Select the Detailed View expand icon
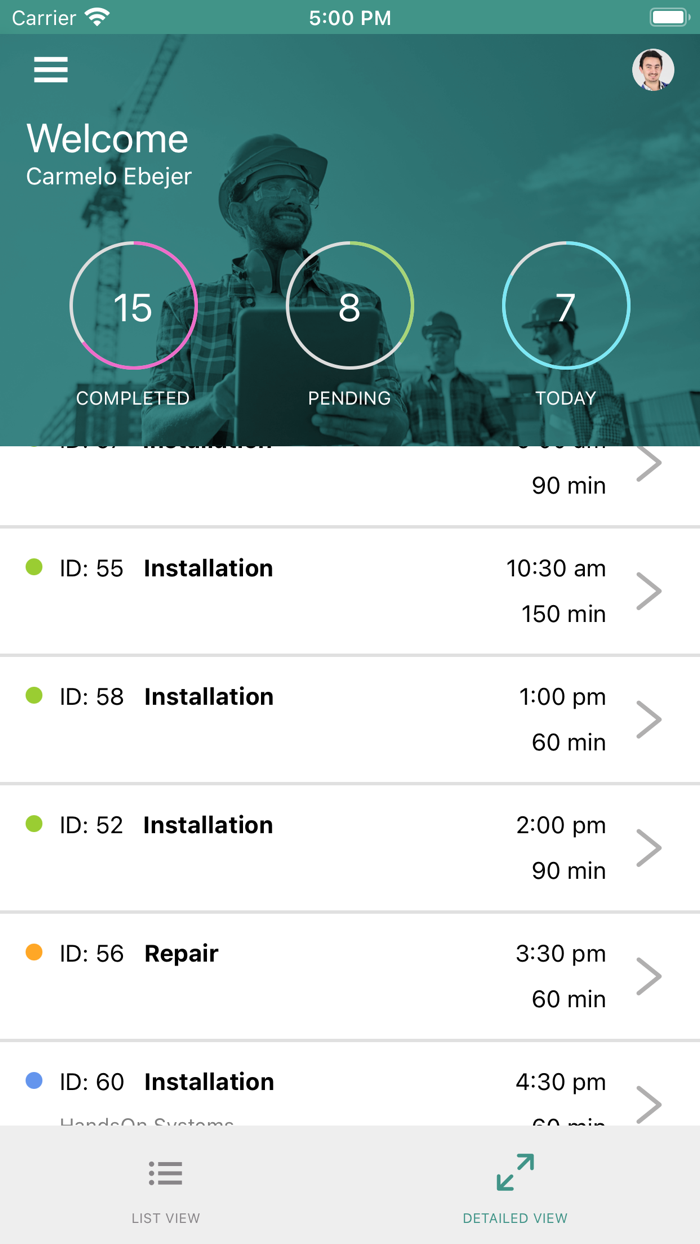This screenshot has height=1244, width=700. tap(515, 1170)
